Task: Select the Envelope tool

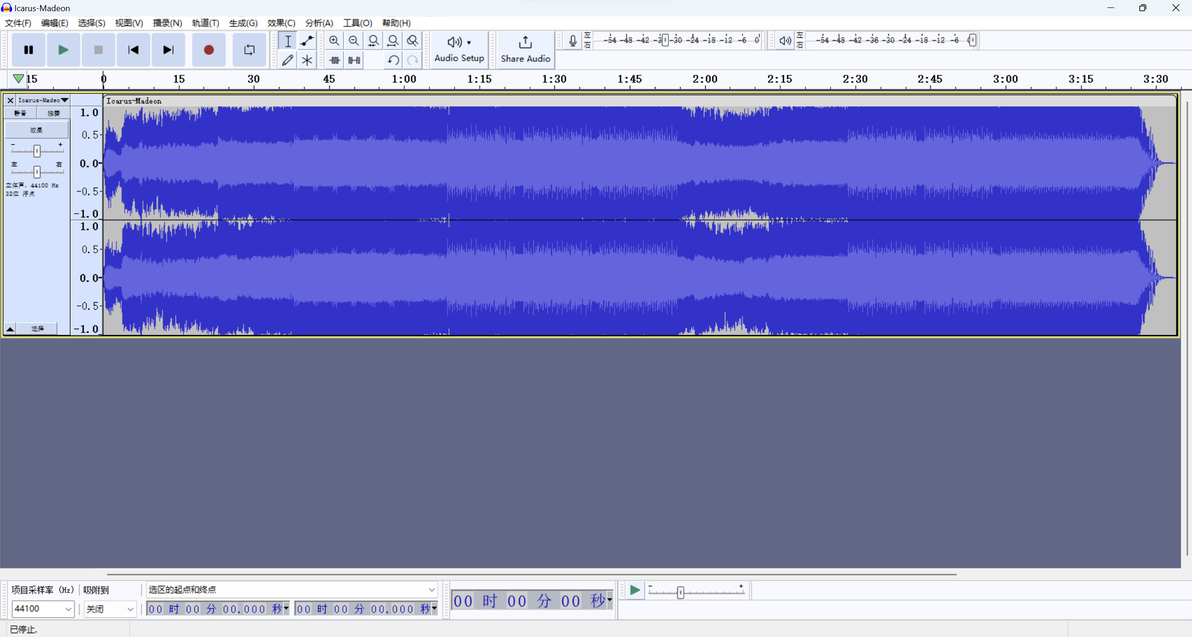Action: coord(307,41)
